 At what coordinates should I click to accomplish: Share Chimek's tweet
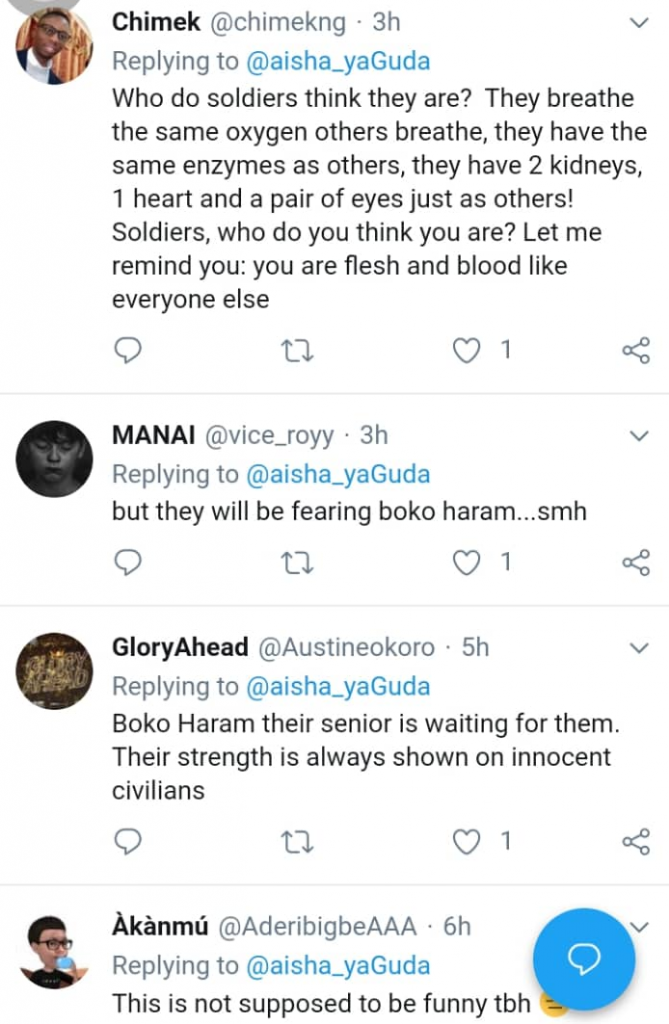click(x=636, y=350)
